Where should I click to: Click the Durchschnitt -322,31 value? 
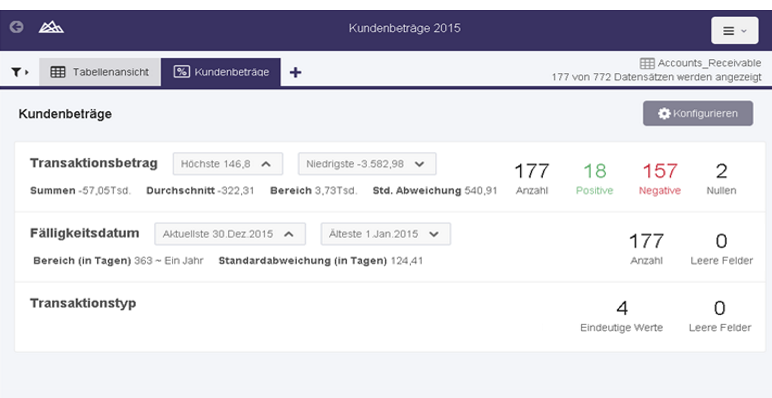200,191
